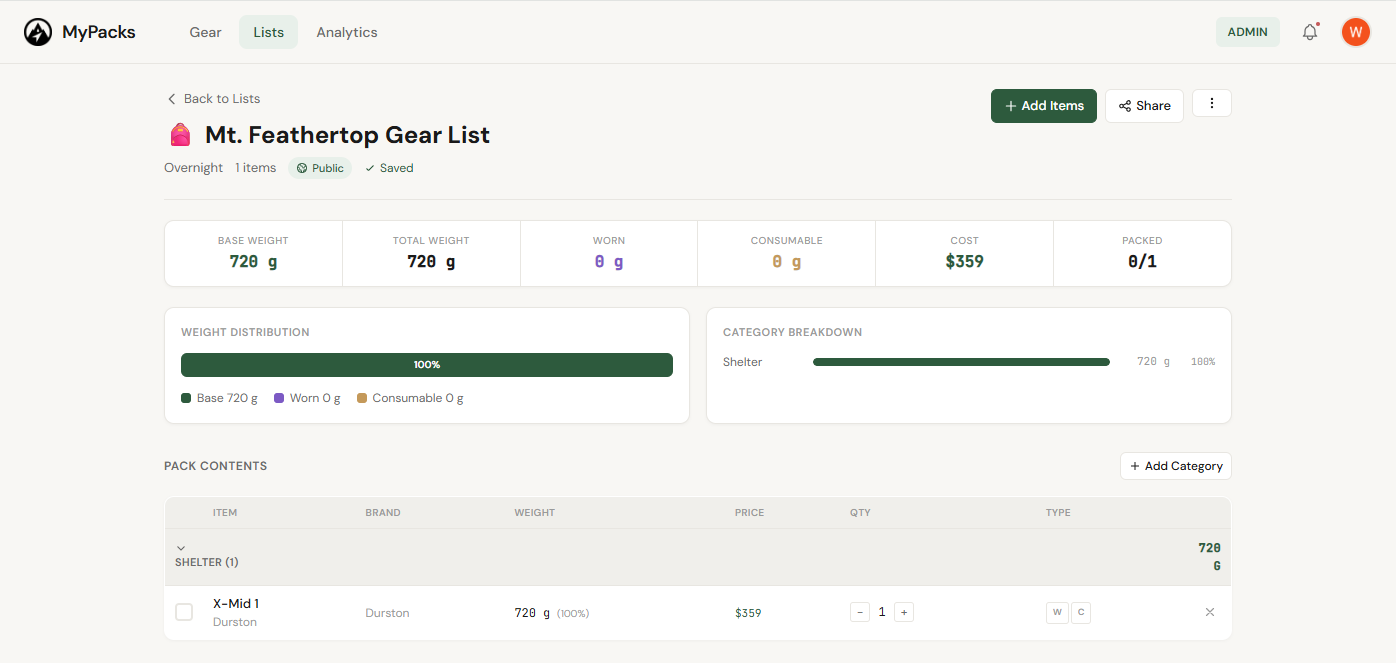Collapse the Shelter category chevron
1396x663 pixels.
point(181,548)
